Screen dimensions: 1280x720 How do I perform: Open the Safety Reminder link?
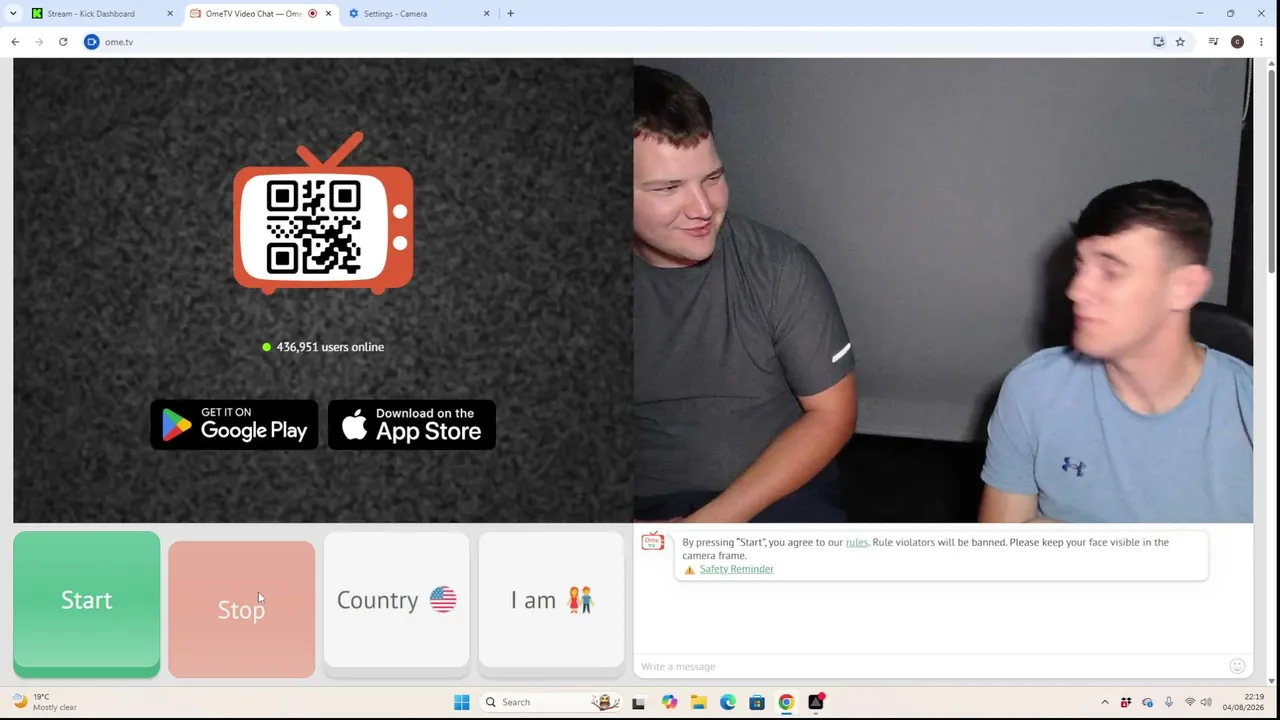pos(736,569)
